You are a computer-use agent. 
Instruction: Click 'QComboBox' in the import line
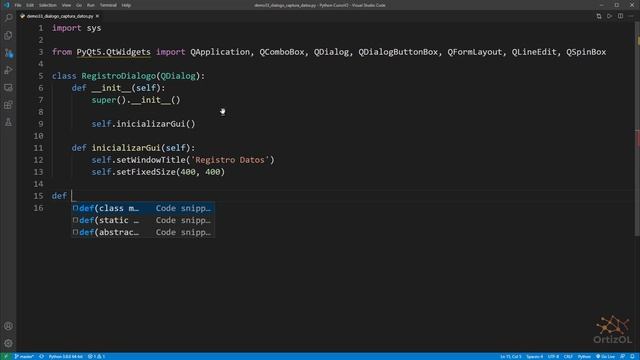[x=282, y=52]
